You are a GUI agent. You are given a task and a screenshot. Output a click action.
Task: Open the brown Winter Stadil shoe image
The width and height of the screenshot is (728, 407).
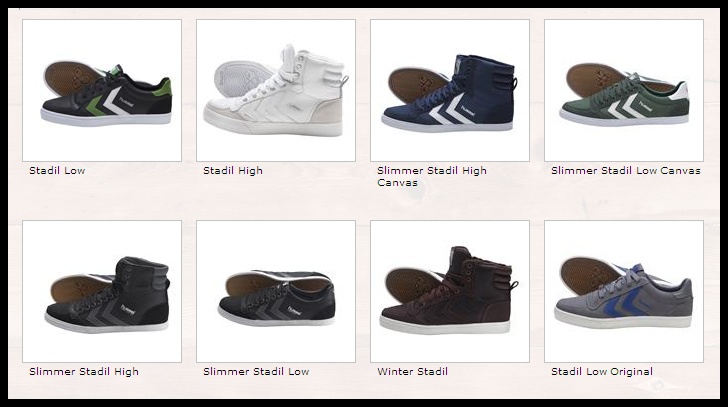pos(450,291)
